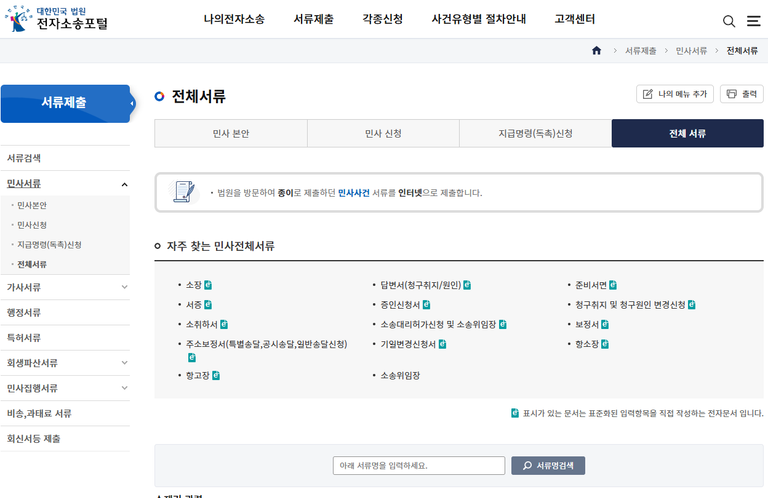The width and height of the screenshot is (768, 498).
Task: Switch to the 지급명령(독촉)신청 tab
Action: pos(535,133)
